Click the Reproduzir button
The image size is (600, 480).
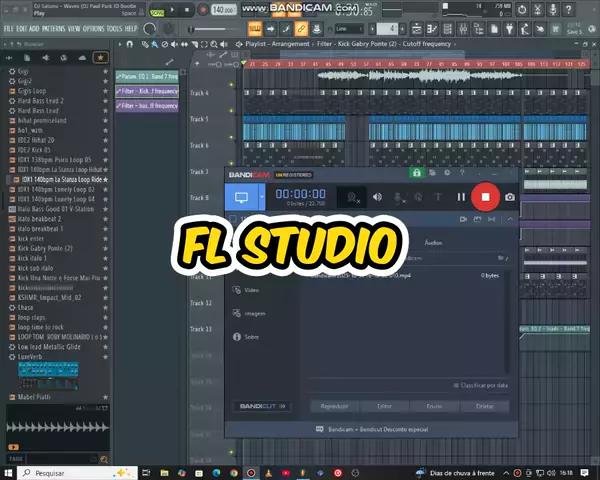tap(333, 406)
